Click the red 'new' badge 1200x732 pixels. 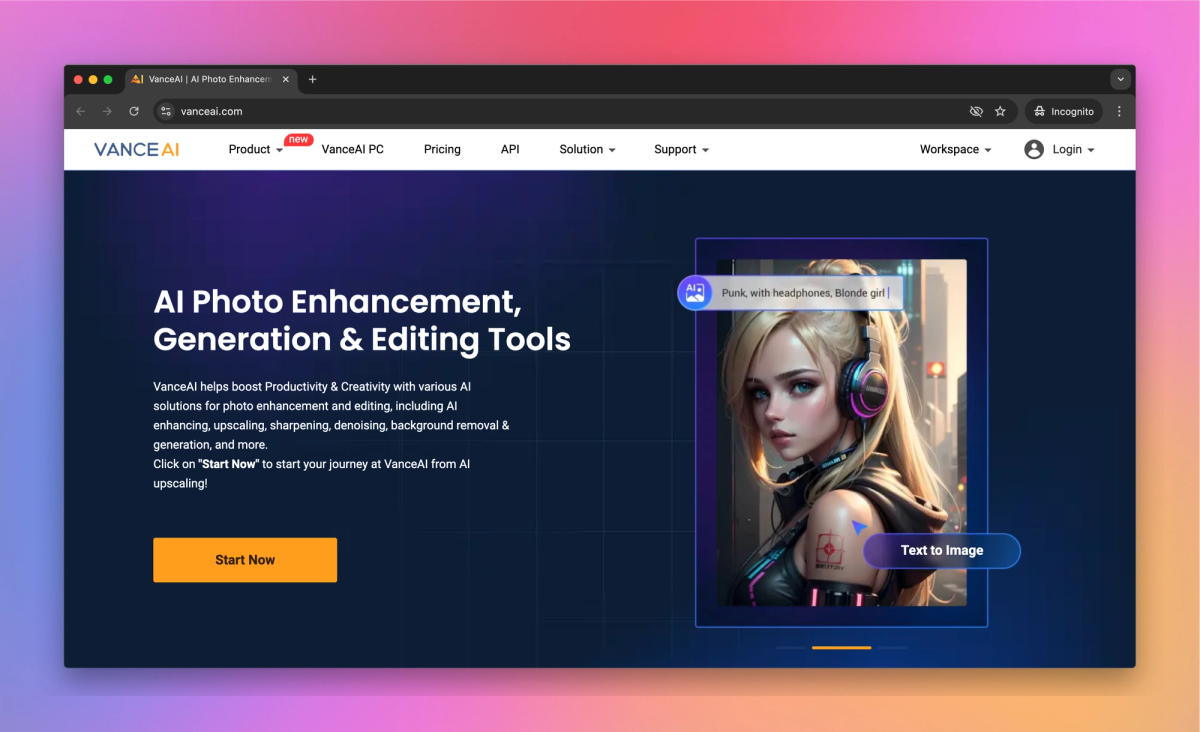coord(298,140)
